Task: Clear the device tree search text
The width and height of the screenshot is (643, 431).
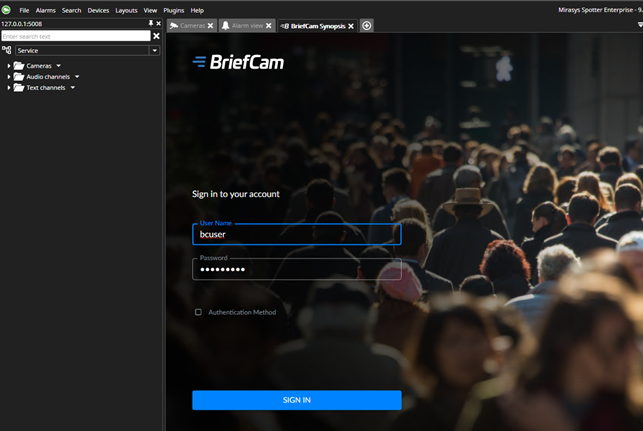Action: (x=156, y=36)
